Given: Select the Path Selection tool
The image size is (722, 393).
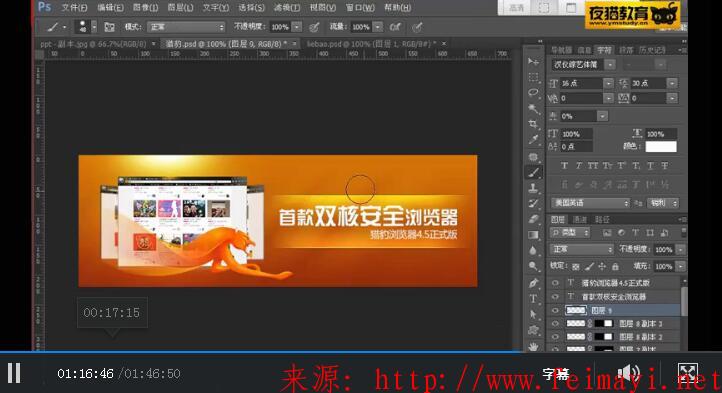Looking at the screenshot, I should pyautogui.click(x=533, y=314).
